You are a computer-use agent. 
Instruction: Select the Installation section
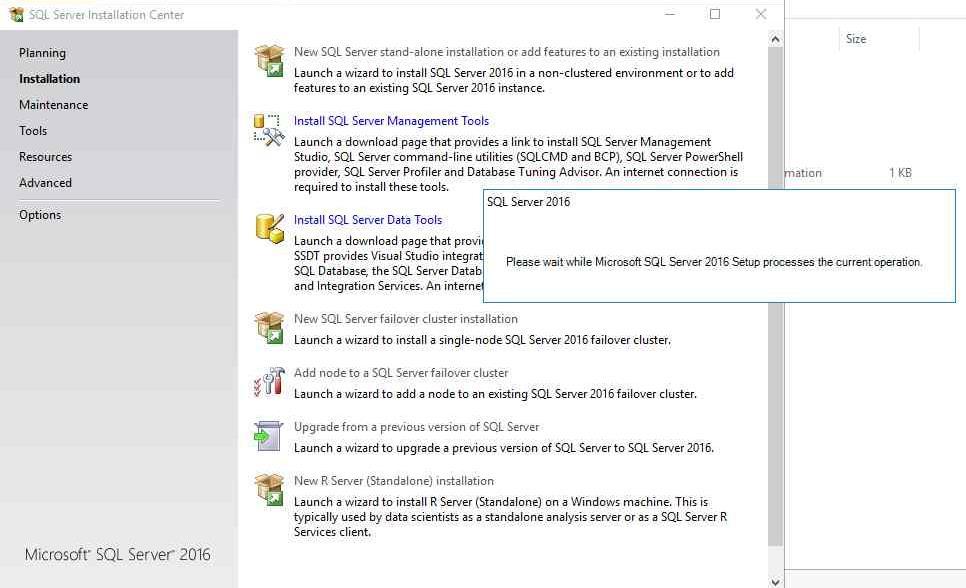(x=49, y=79)
